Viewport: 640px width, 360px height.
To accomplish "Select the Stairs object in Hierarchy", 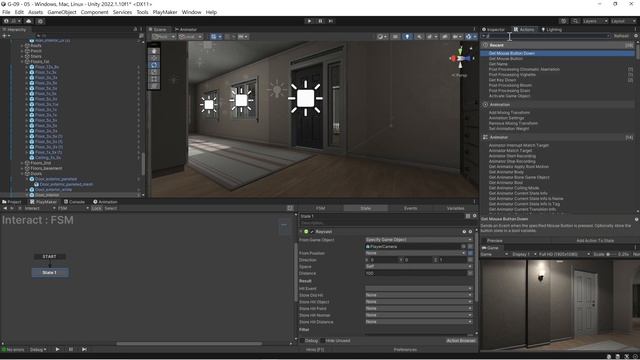I will pyautogui.click(x=36, y=56).
